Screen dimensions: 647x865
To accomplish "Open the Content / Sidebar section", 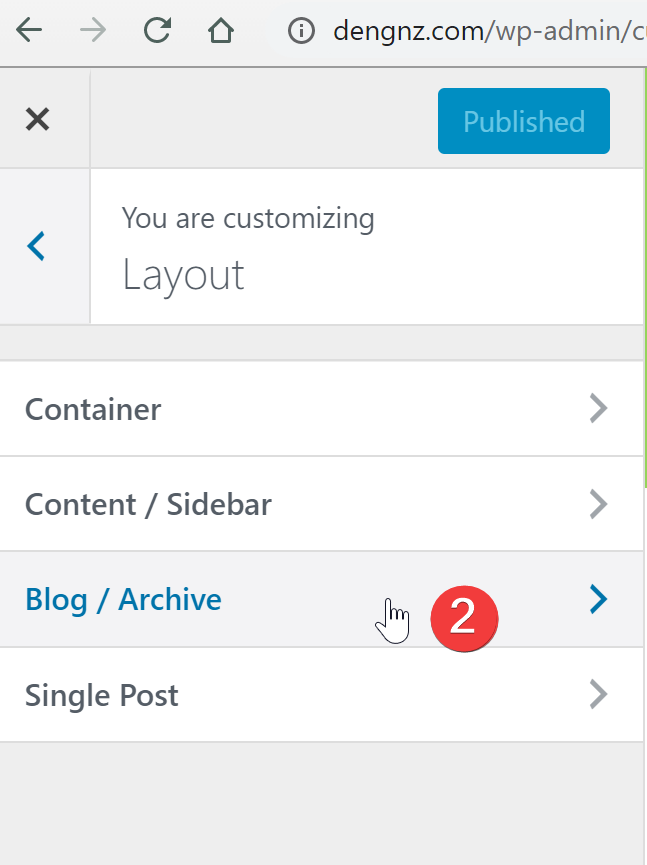I will coord(322,504).
